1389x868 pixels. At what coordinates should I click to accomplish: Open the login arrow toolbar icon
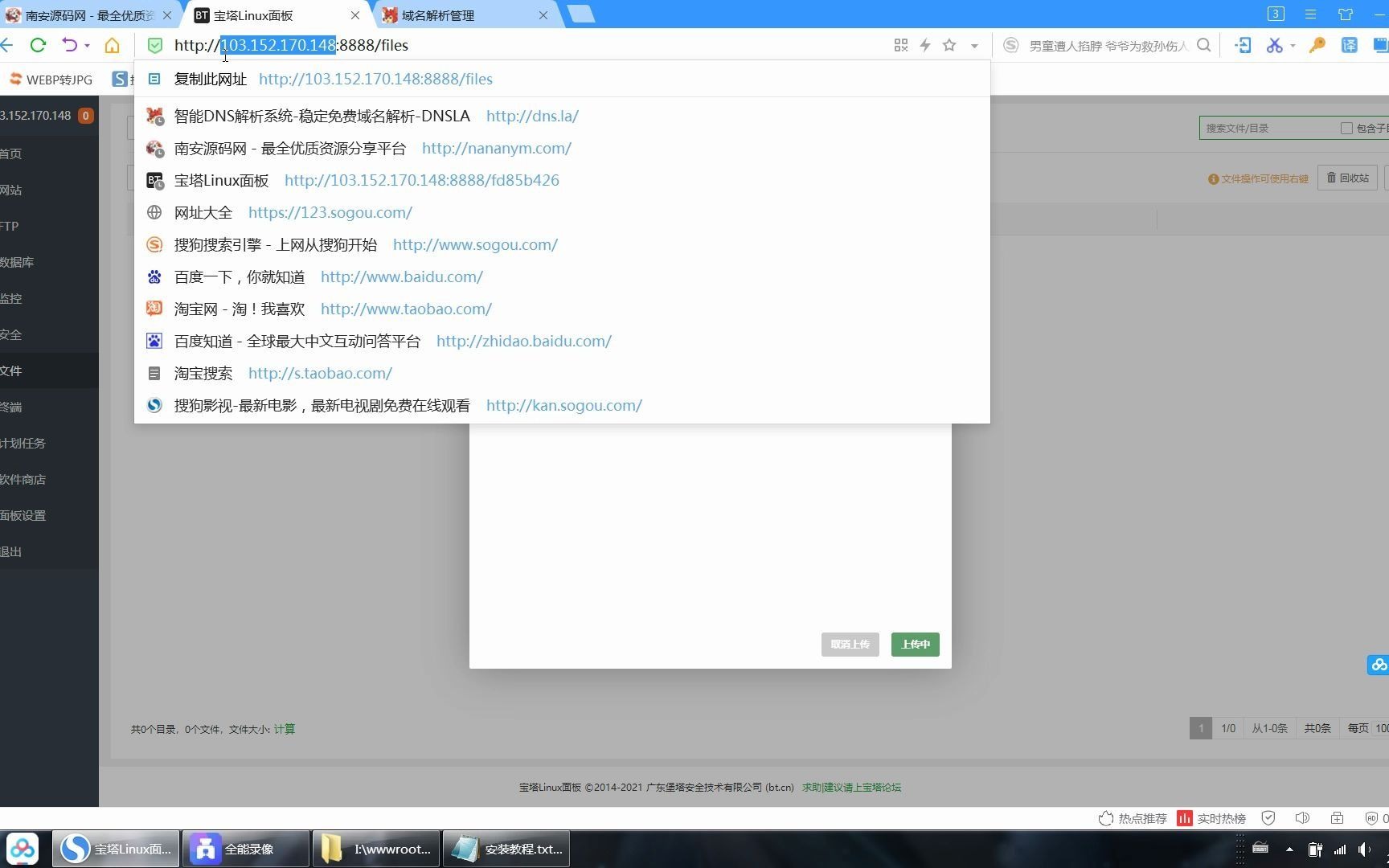coord(1243,46)
